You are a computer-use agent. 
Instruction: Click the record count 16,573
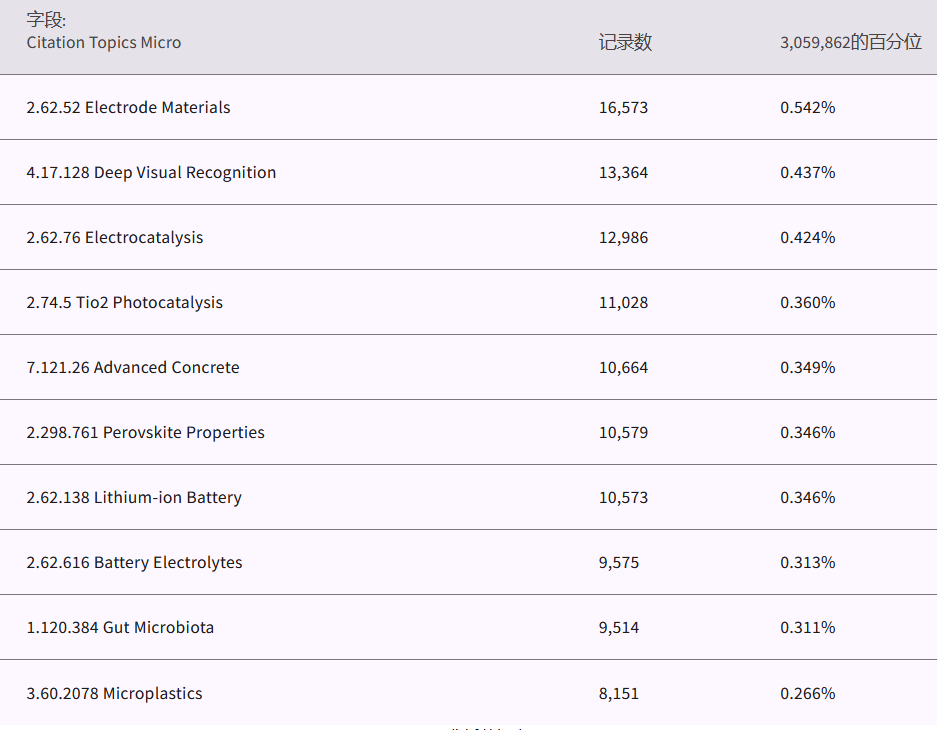[623, 108]
